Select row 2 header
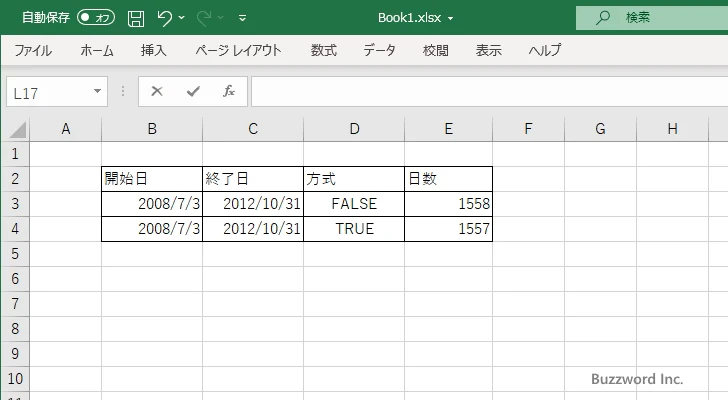 point(15,179)
